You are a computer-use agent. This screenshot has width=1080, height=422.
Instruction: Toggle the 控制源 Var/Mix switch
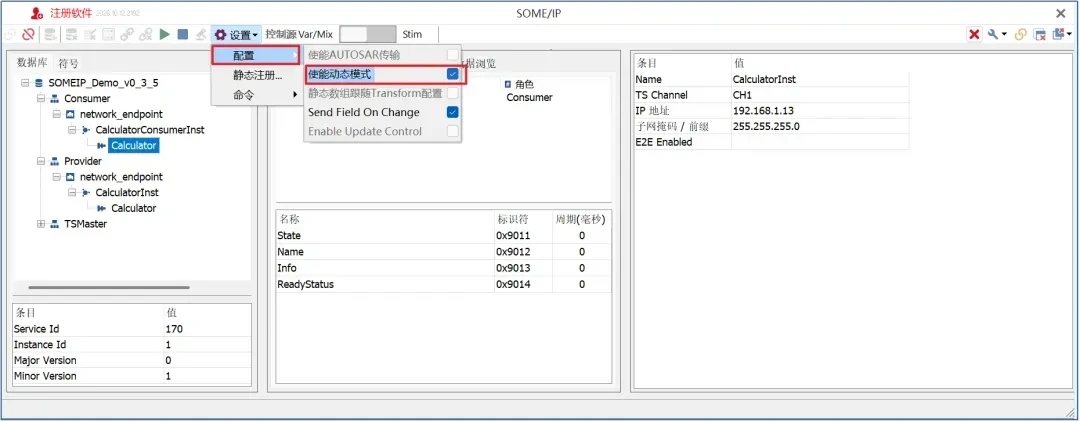tap(368, 34)
